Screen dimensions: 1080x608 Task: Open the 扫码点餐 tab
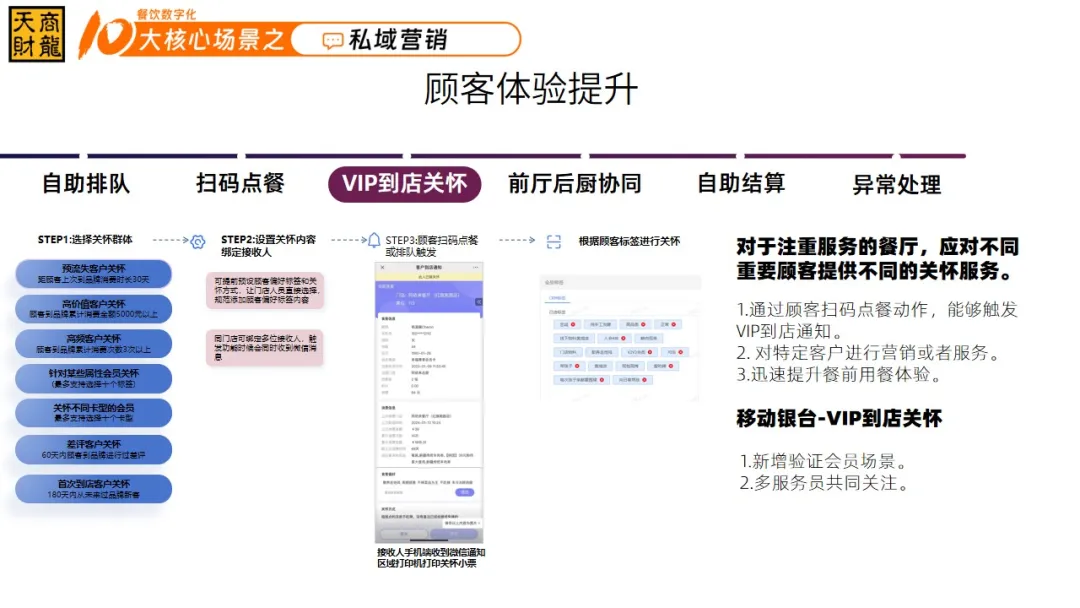(240, 183)
